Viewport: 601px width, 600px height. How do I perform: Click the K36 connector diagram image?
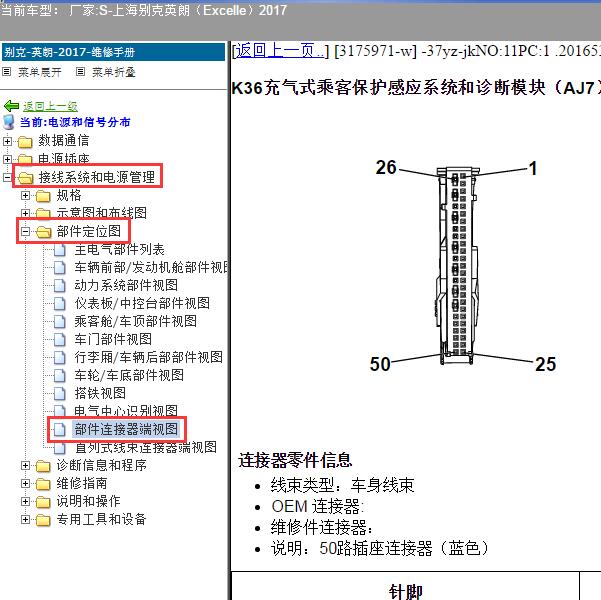tap(462, 265)
